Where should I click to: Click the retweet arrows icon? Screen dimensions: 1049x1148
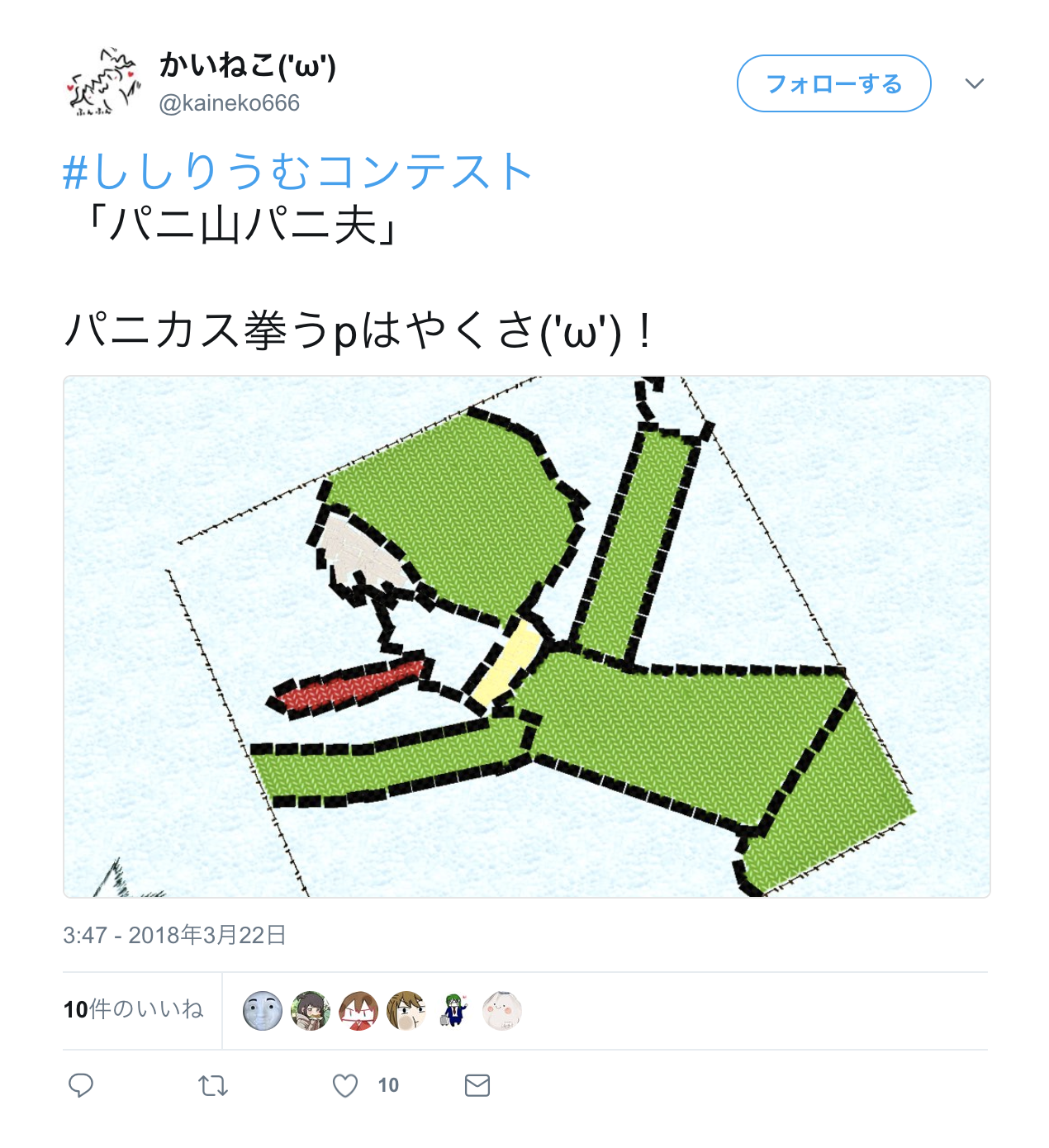[x=213, y=1085]
